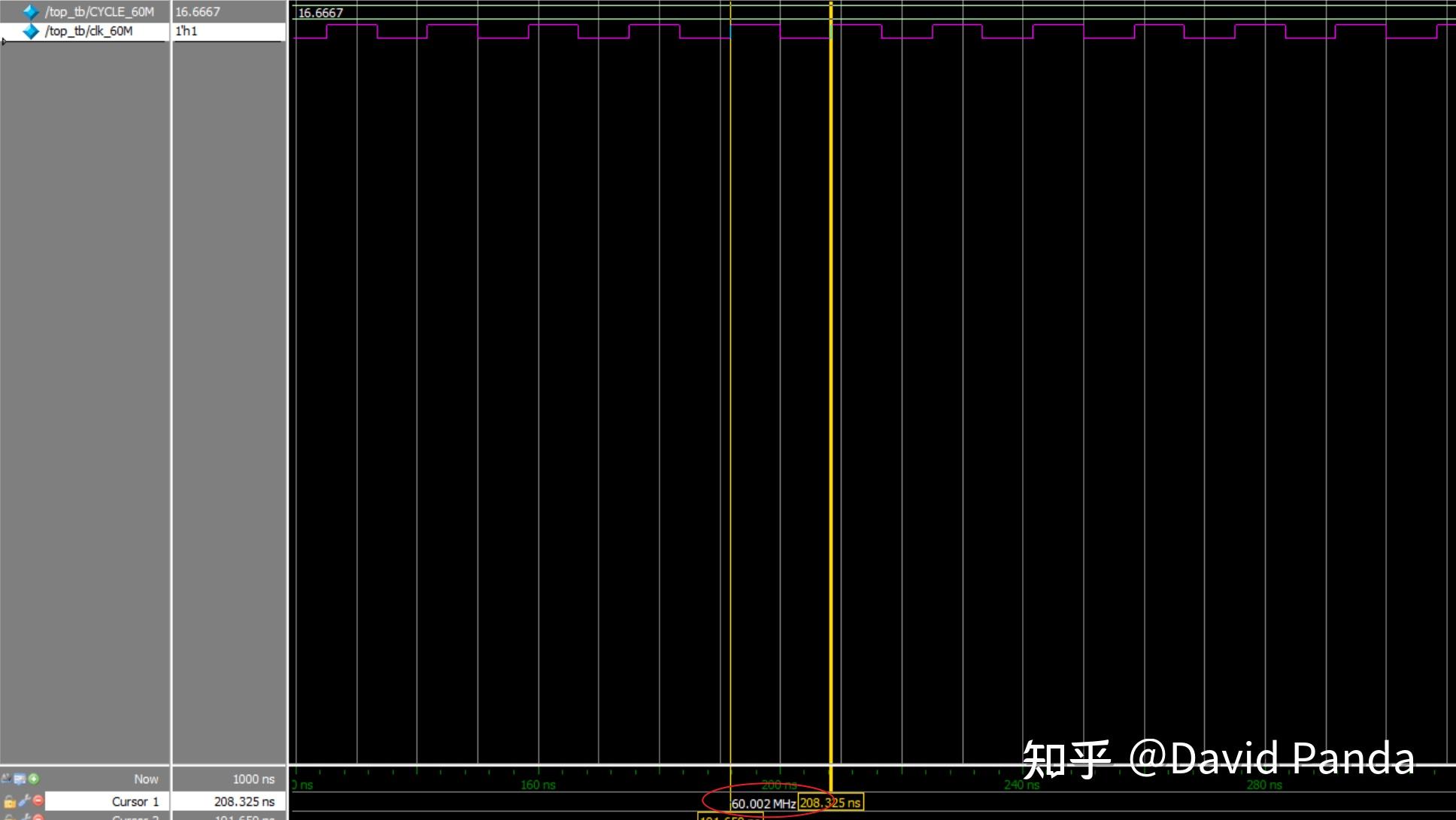Select the /top_tb/clk_60M signal row
Screen dimensions: 1456x820
[89, 32]
